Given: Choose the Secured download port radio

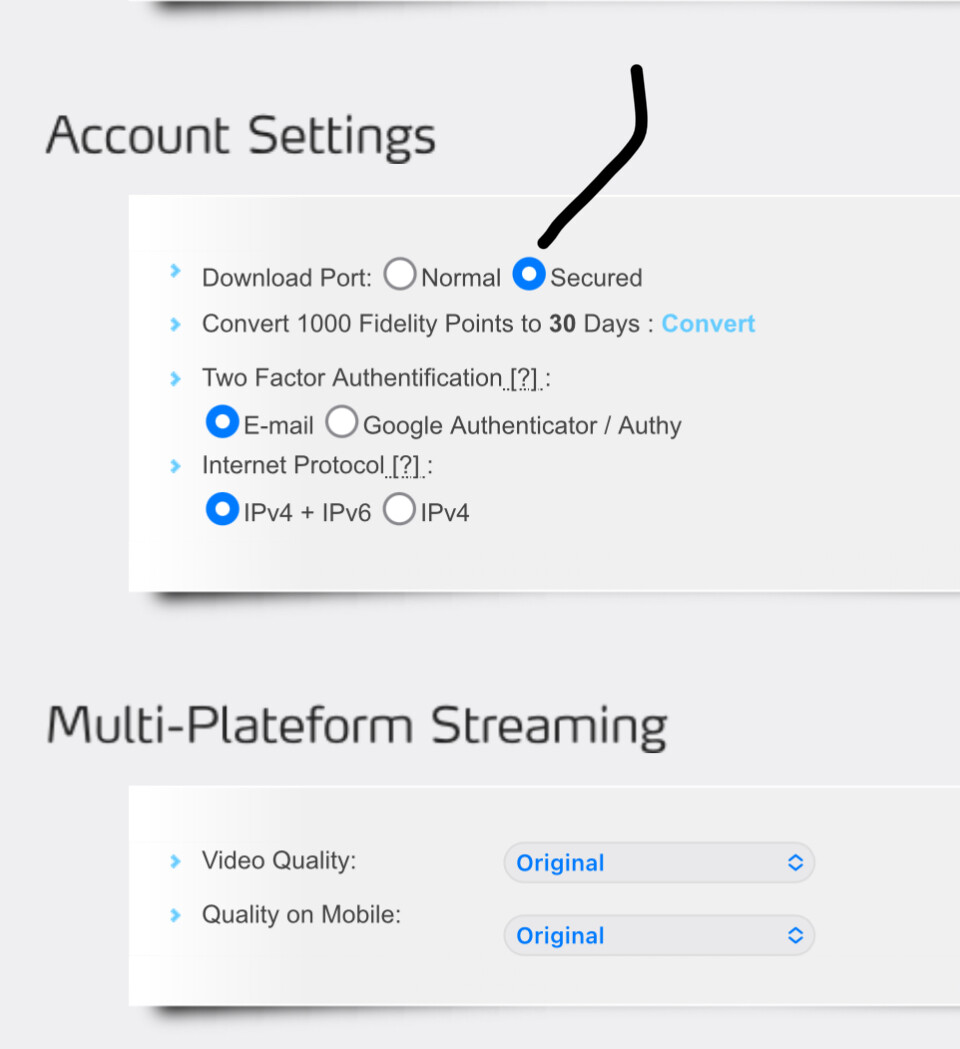Looking at the screenshot, I should 528,274.
